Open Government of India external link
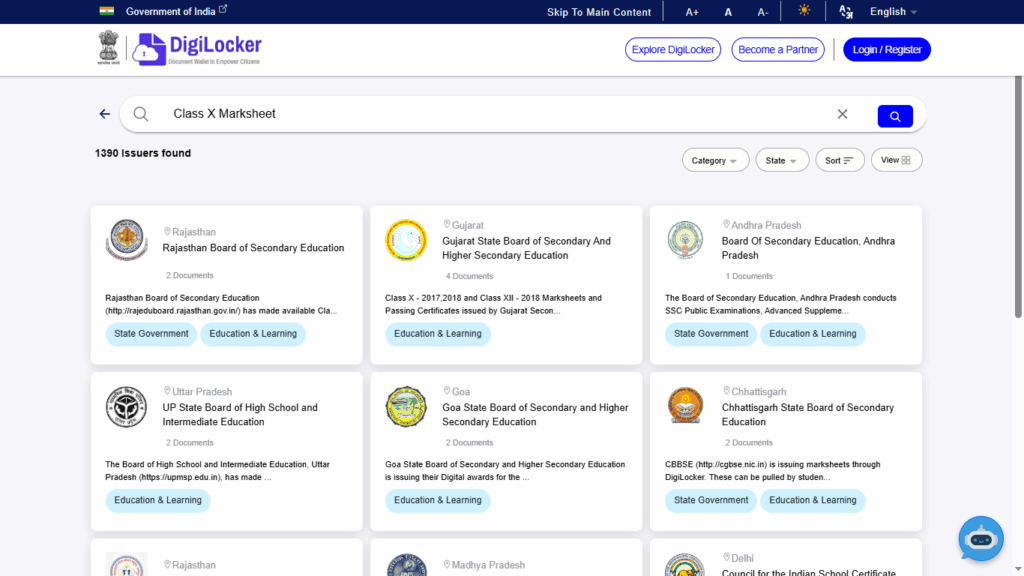Screen dimensions: 1024x576 [176, 11]
